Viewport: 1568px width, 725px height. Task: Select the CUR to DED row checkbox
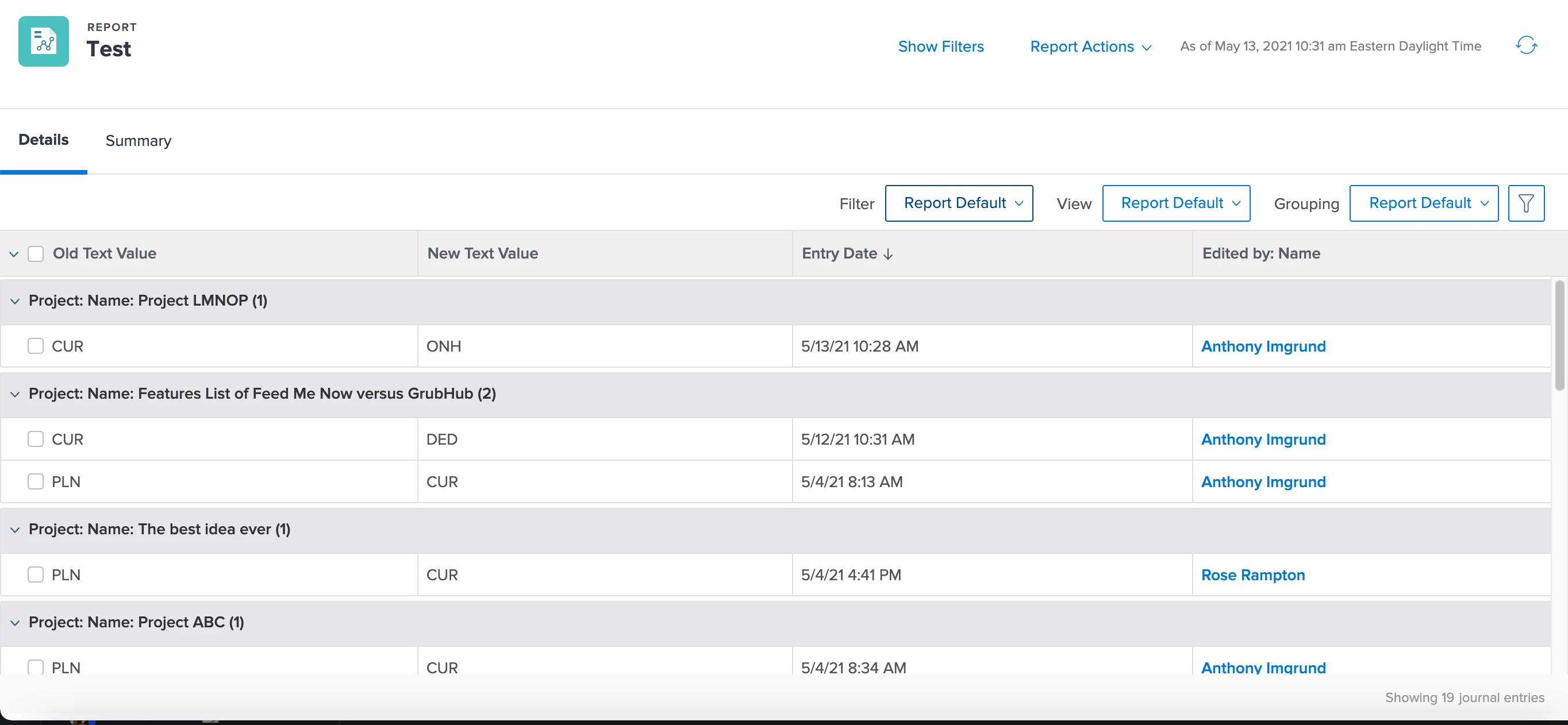[36, 439]
